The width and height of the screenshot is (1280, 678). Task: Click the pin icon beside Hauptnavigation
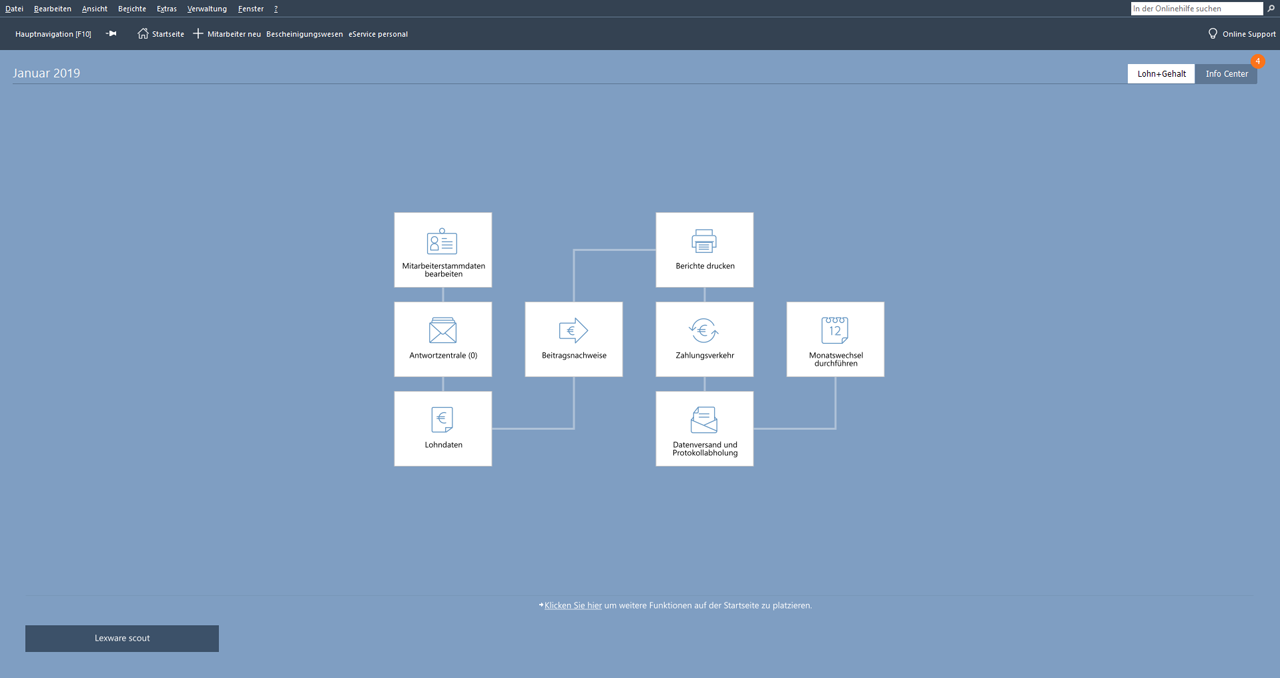coord(111,34)
